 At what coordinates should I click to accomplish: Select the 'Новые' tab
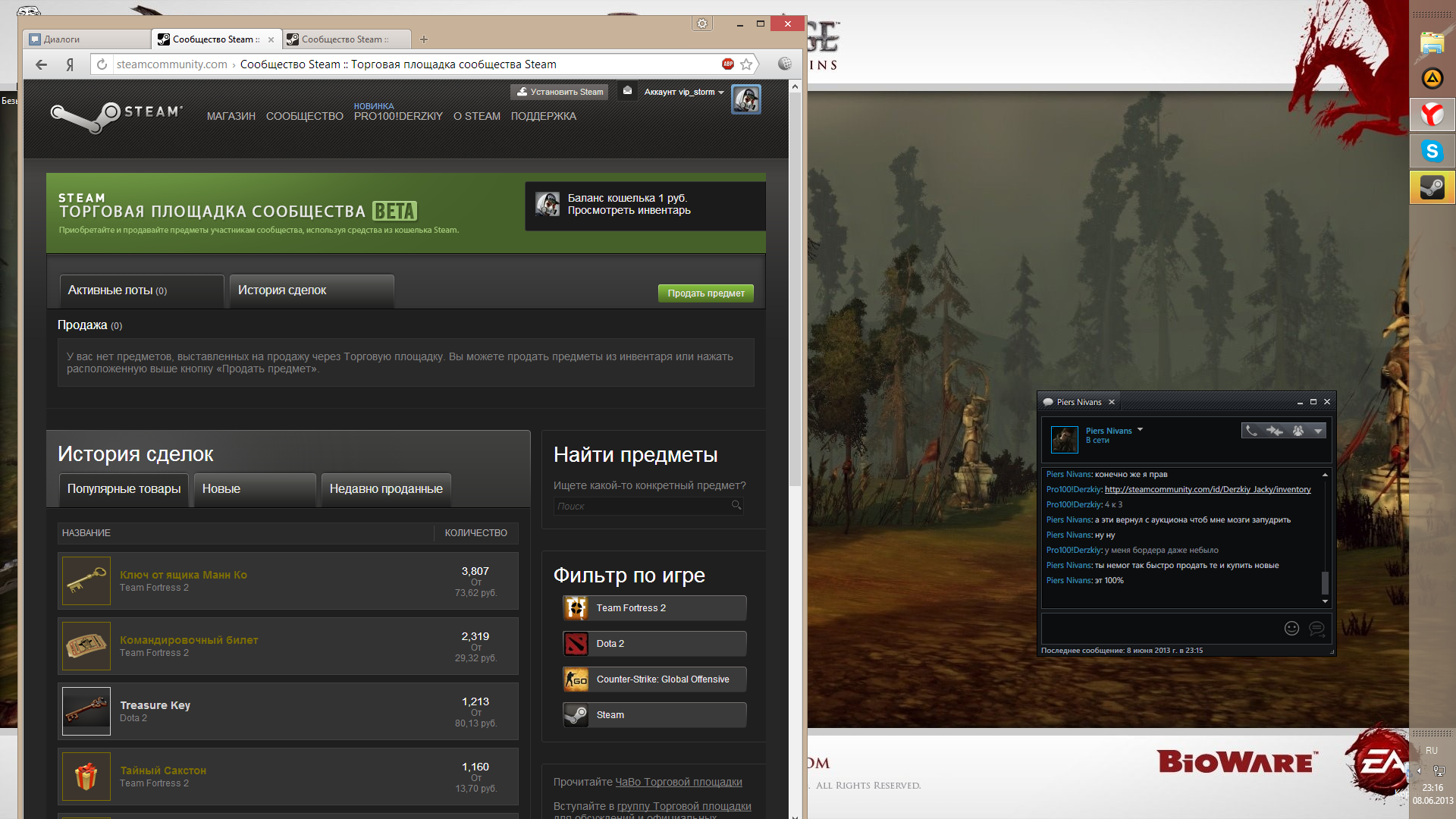tap(255, 490)
